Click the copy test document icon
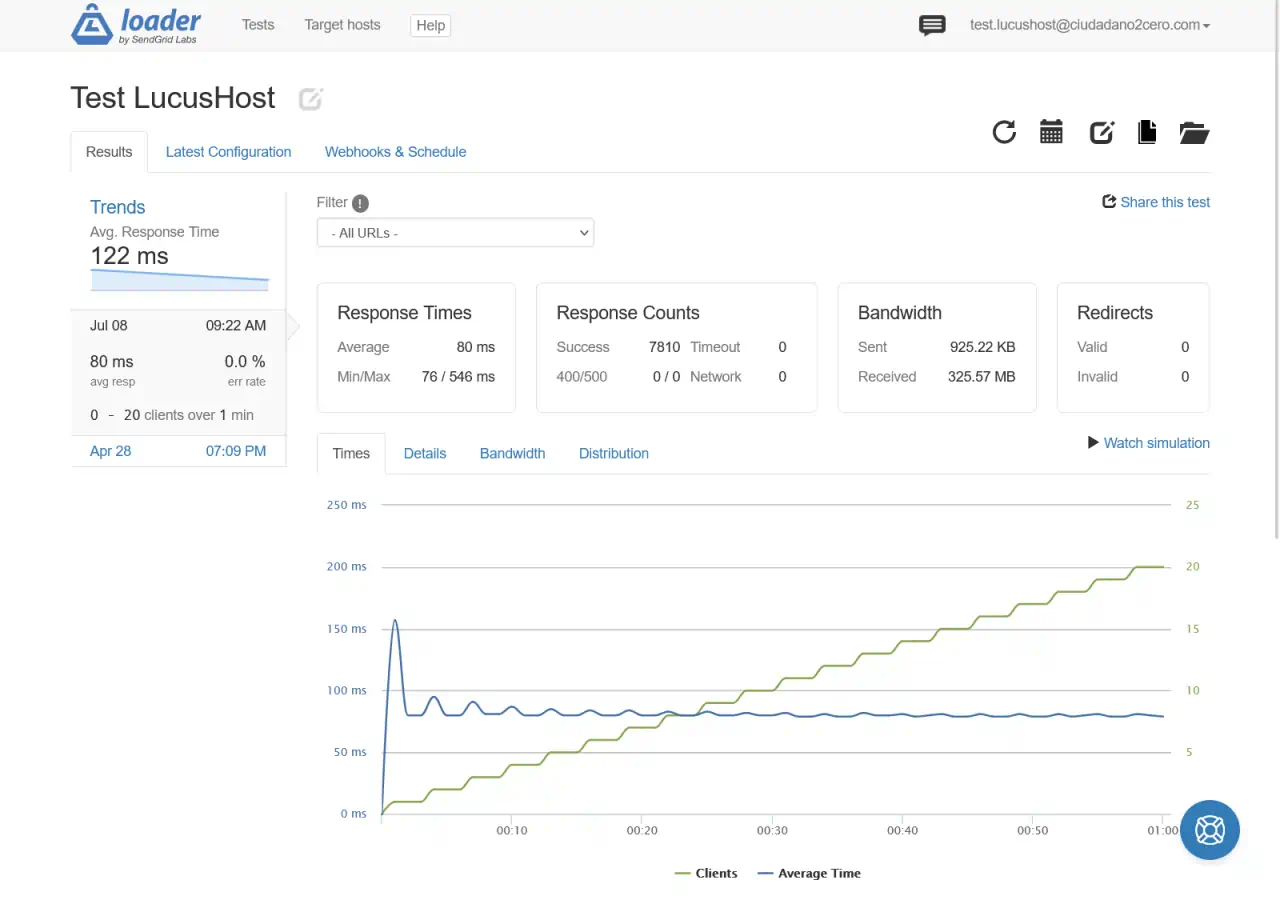The width and height of the screenshot is (1280, 900). pyautogui.click(x=1147, y=132)
